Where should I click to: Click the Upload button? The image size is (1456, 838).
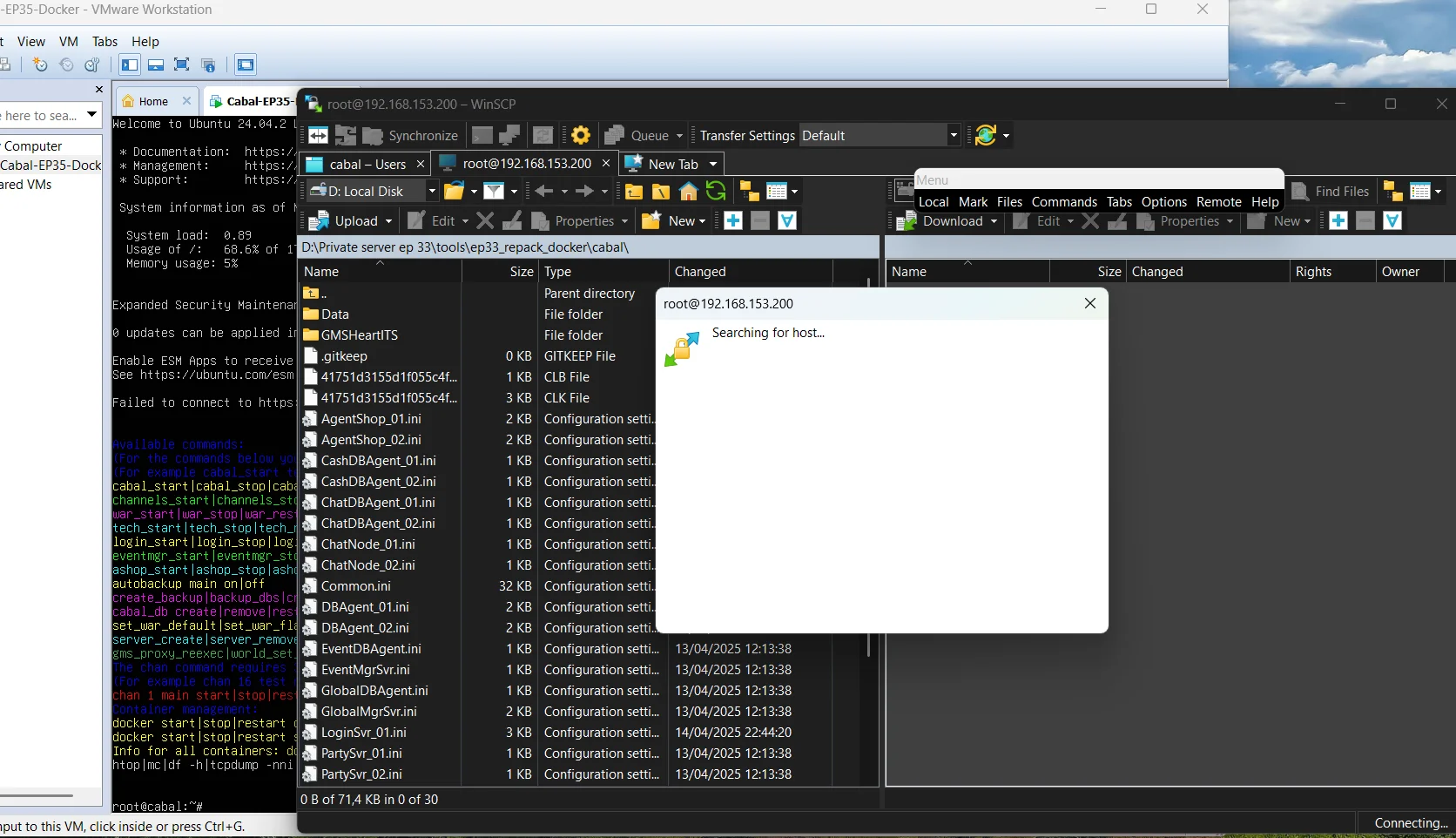pos(346,221)
